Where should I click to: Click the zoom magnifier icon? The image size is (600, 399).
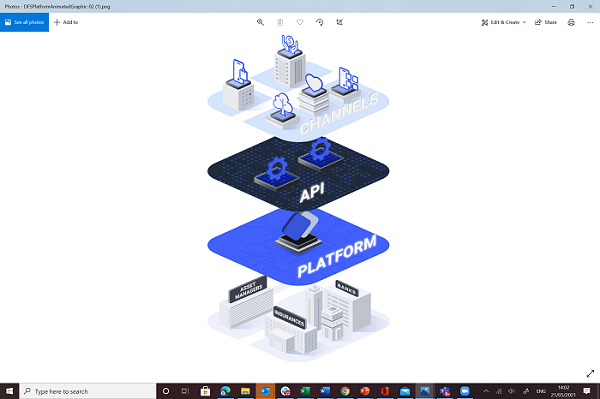pyautogui.click(x=260, y=22)
